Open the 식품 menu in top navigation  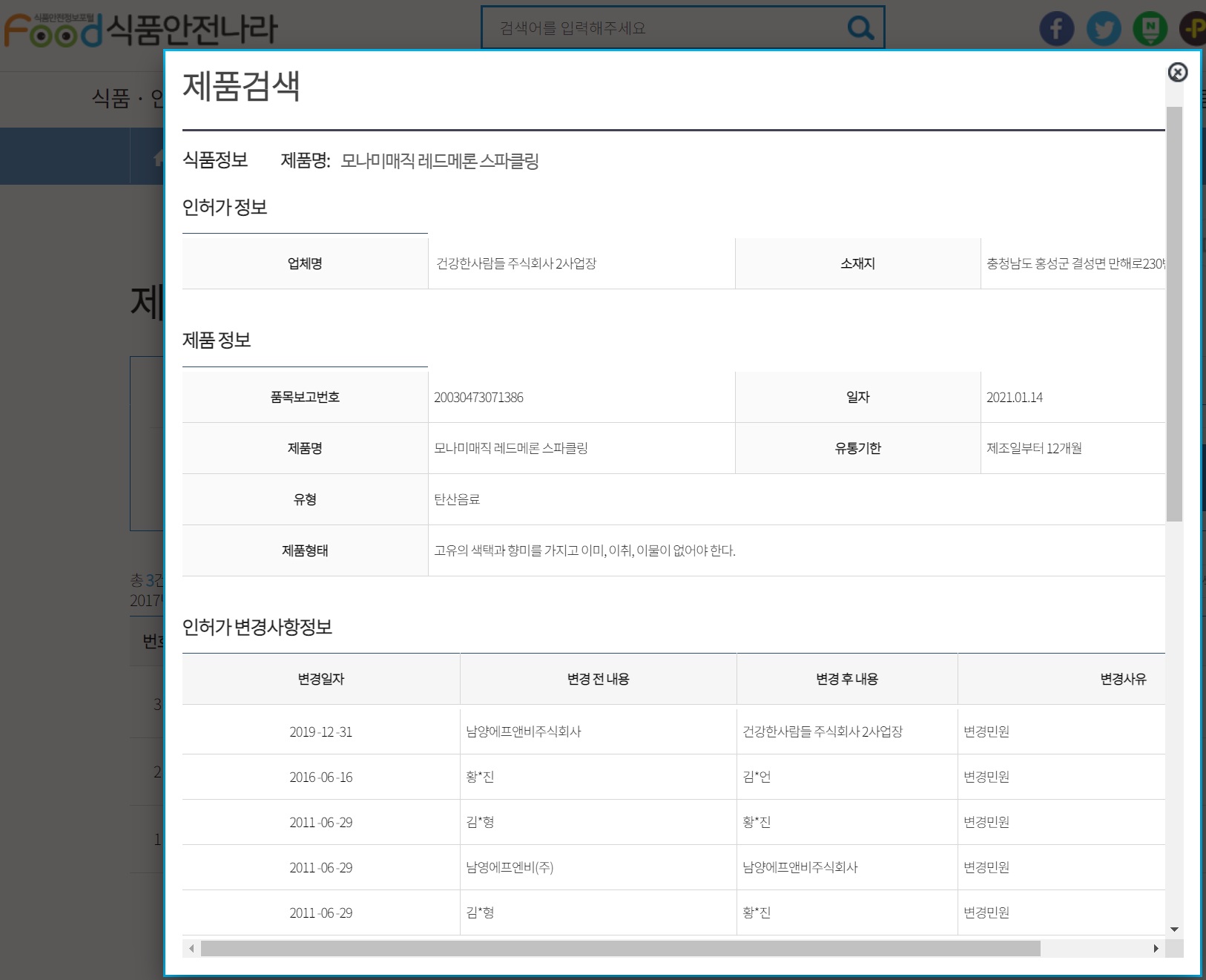(111, 98)
